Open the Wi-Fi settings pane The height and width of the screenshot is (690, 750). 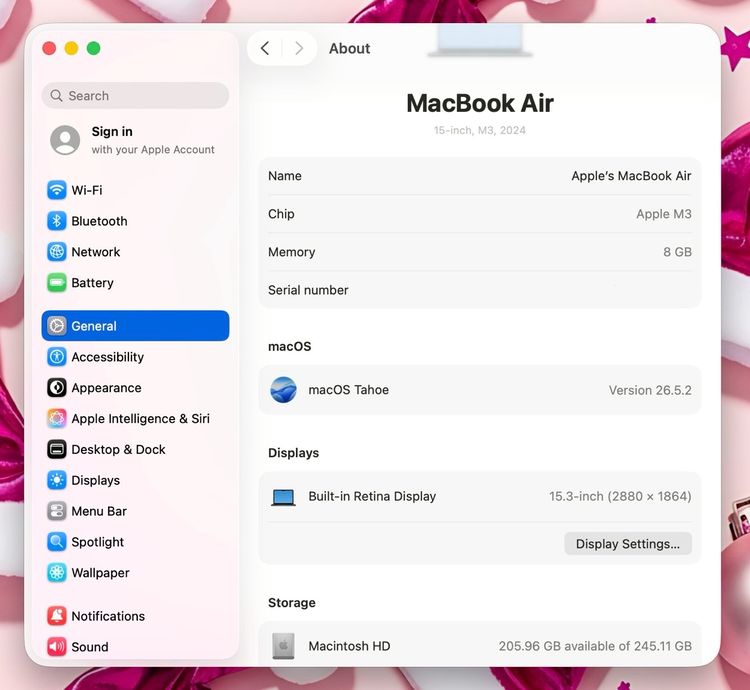[x=135, y=190]
